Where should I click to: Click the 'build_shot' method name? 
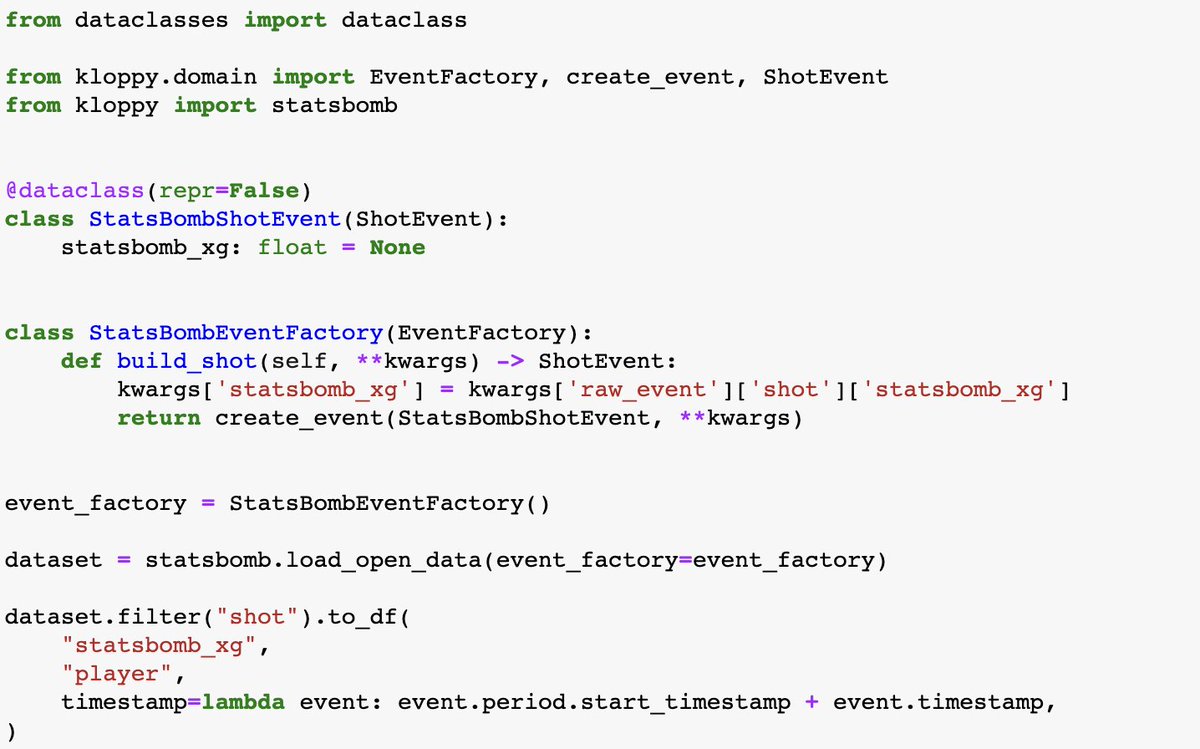[x=187, y=361]
